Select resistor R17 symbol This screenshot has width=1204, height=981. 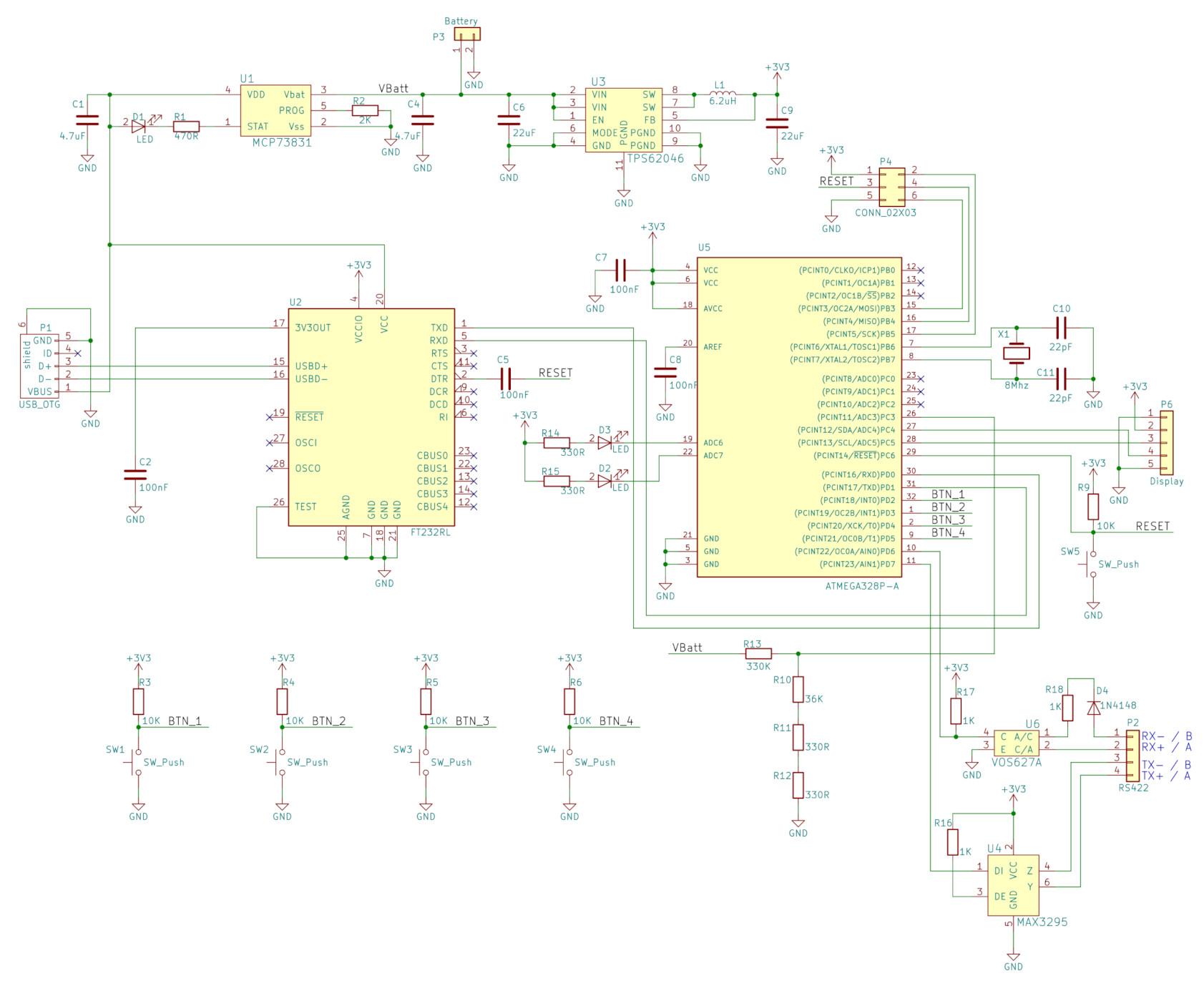[956, 711]
